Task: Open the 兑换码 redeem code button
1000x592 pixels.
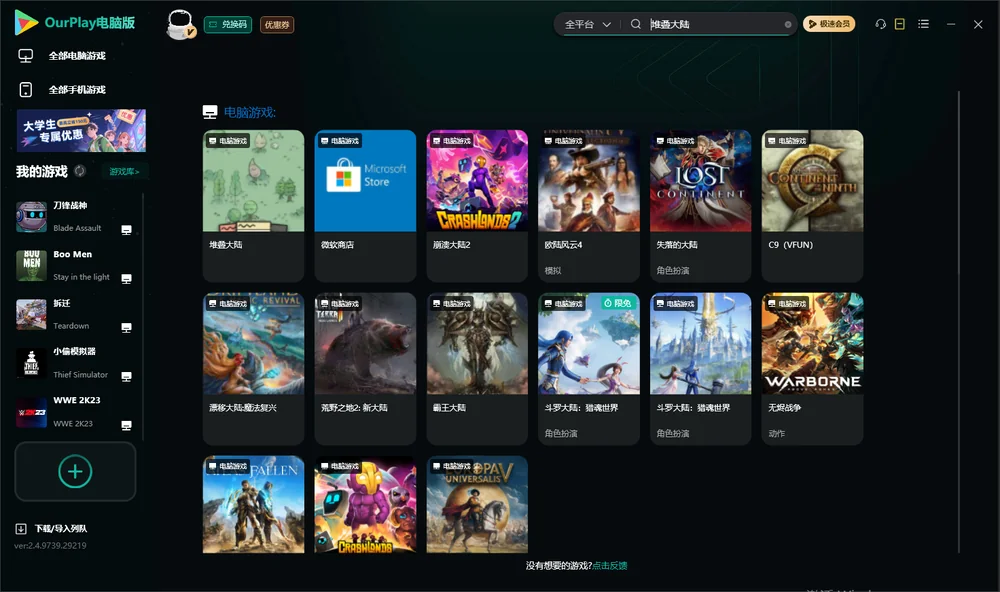Action: tap(228, 25)
